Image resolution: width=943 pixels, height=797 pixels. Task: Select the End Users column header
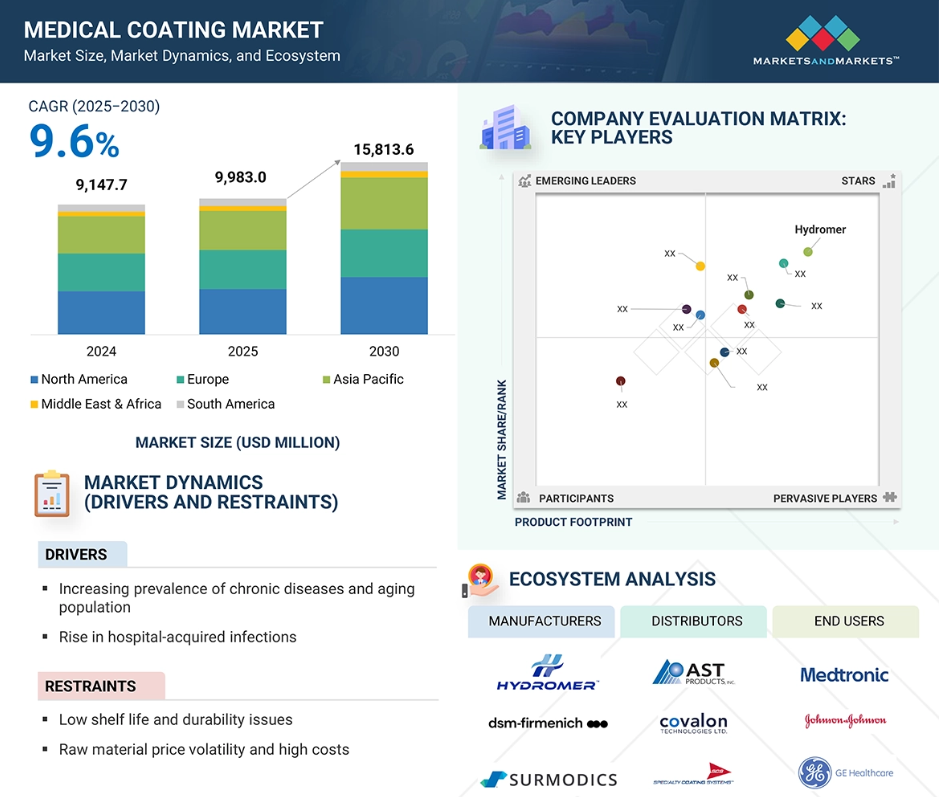[x=846, y=621]
